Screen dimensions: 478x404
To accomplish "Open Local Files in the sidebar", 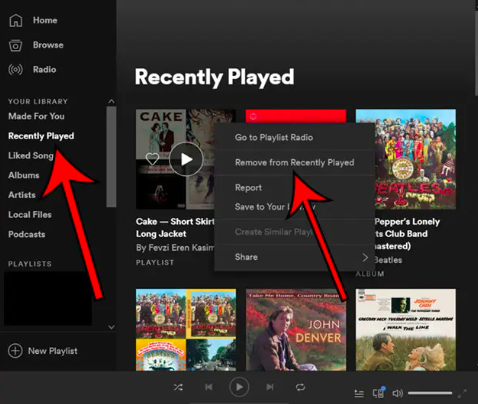I will (30, 215).
